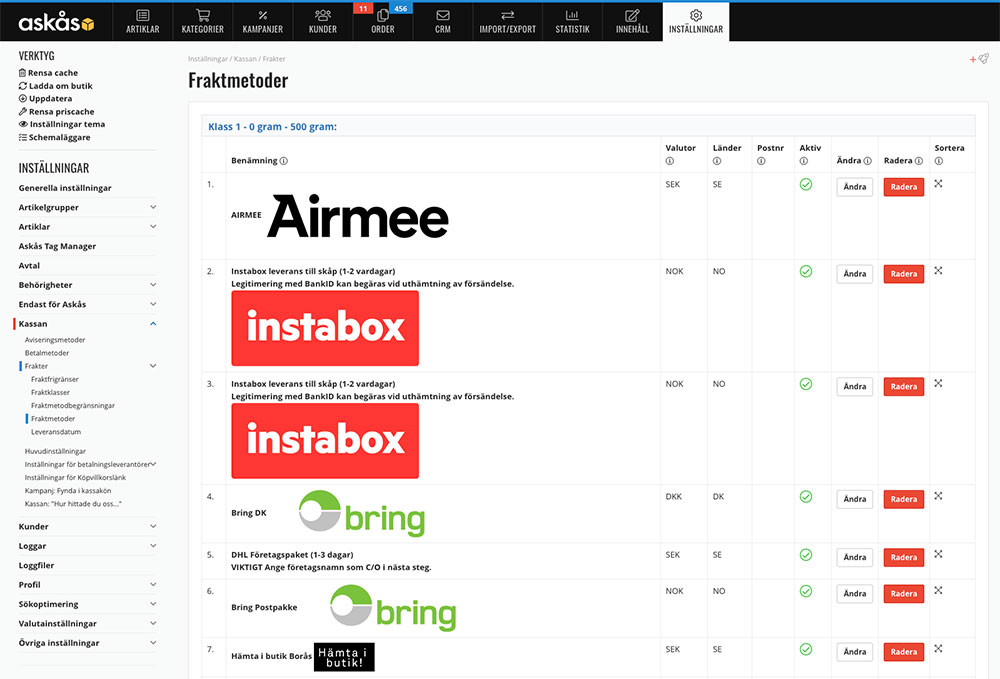The image size is (1000, 679).
Task: Click the Instabox logo in row 2
Action: 325,328
